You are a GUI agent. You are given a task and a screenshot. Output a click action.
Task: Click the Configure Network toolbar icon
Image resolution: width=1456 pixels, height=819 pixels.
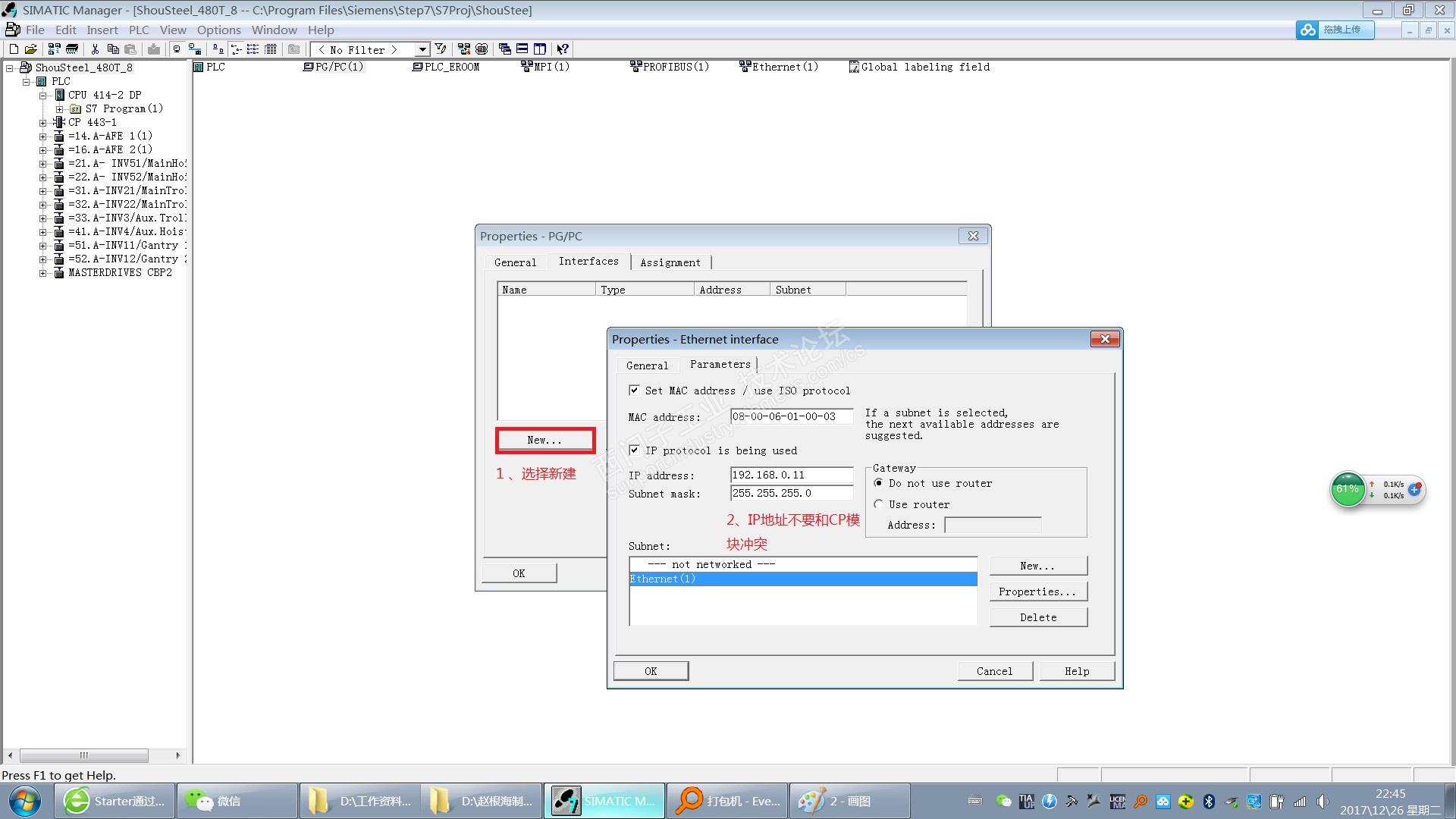pyautogui.click(x=464, y=49)
